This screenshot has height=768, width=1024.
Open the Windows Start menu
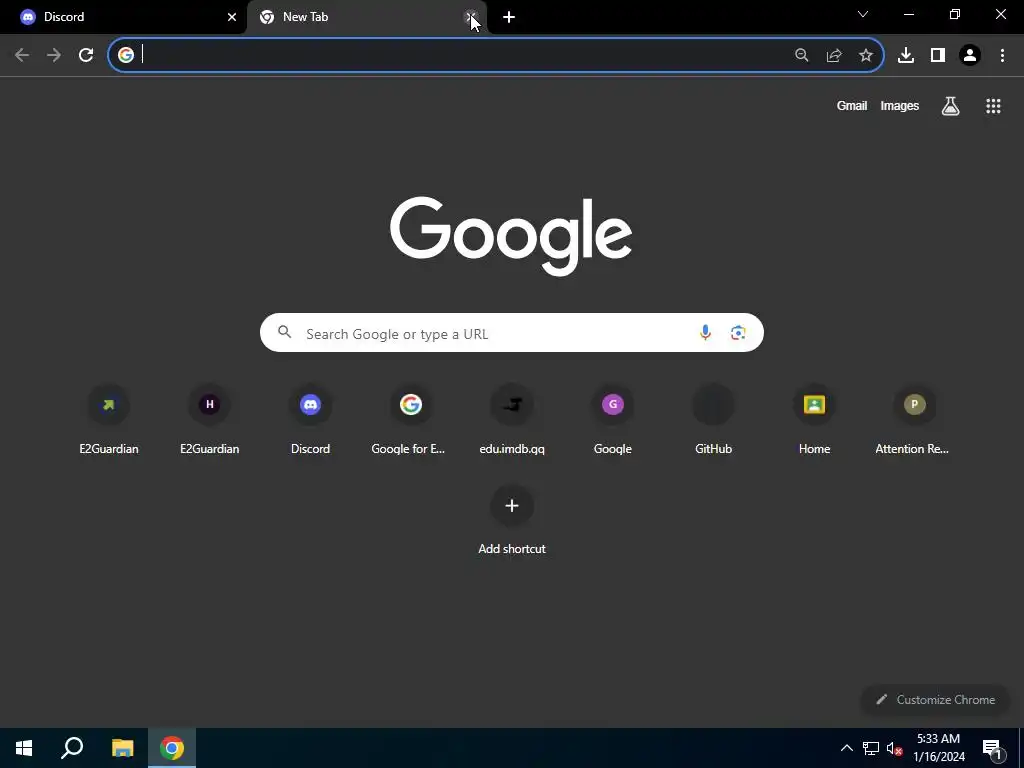[x=24, y=748]
